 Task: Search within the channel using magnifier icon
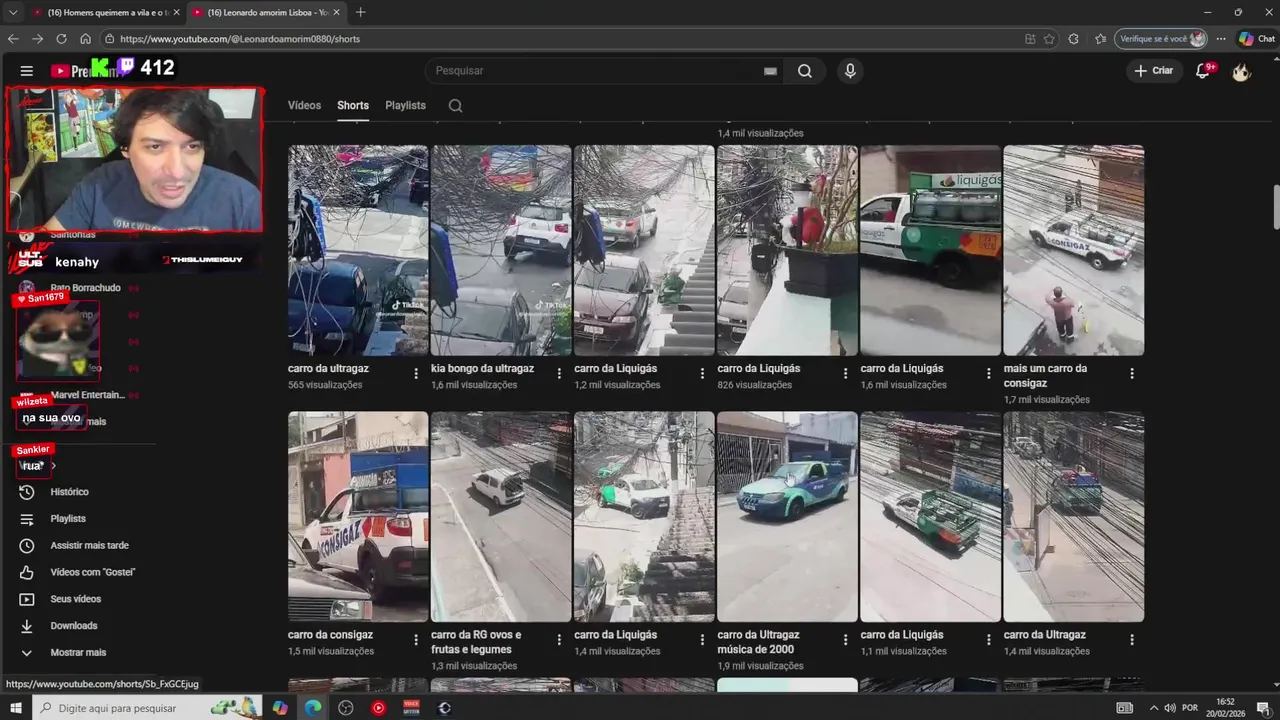pos(455,105)
